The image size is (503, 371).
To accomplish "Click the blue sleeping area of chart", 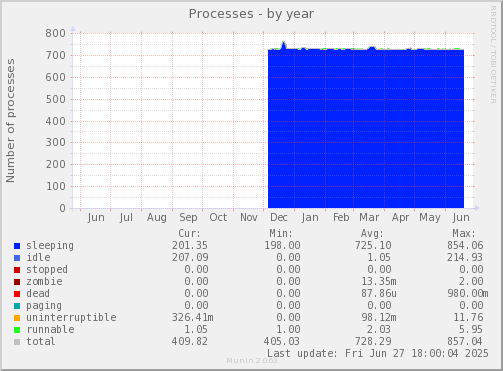I will pyautogui.click(x=366, y=129).
